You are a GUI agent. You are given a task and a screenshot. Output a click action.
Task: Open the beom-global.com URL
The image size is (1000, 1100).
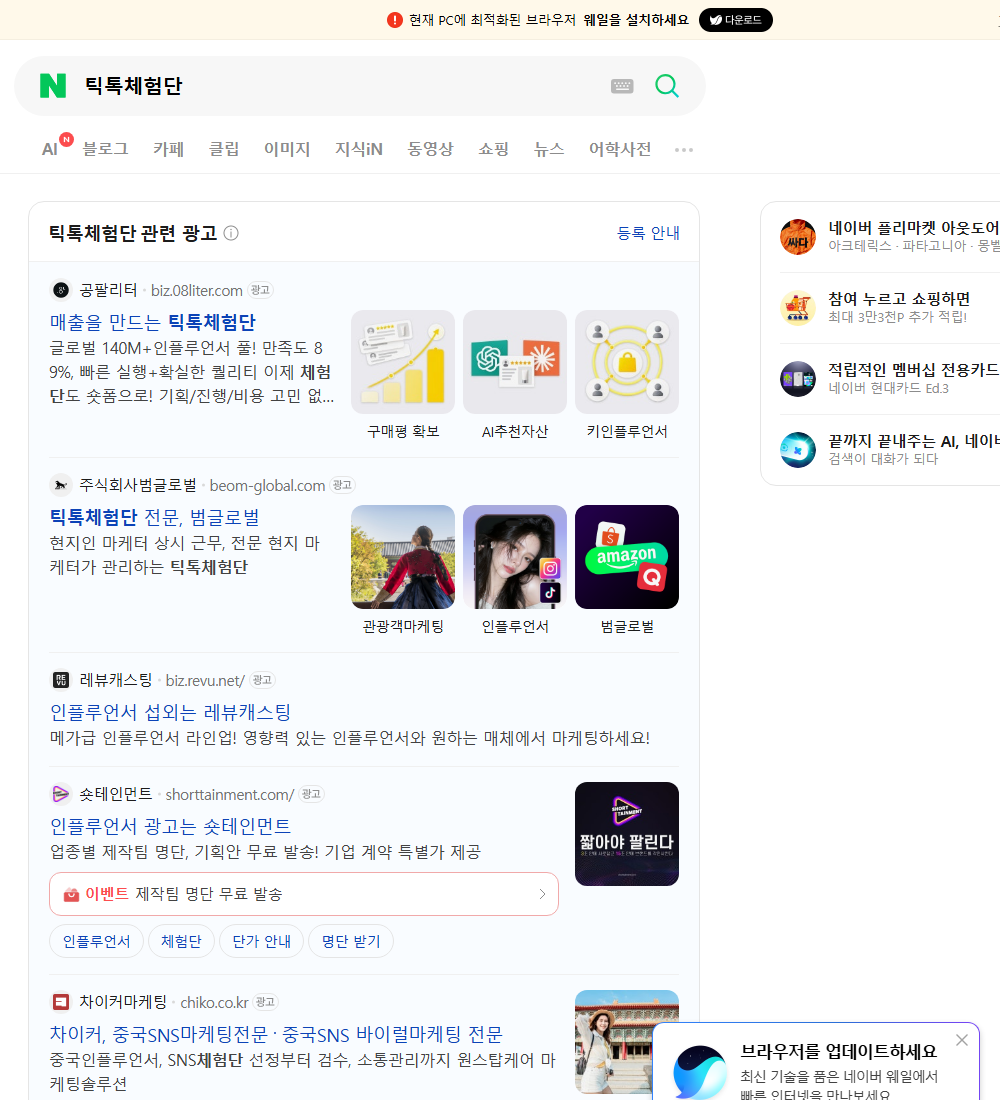pyautogui.click(x=267, y=485)
